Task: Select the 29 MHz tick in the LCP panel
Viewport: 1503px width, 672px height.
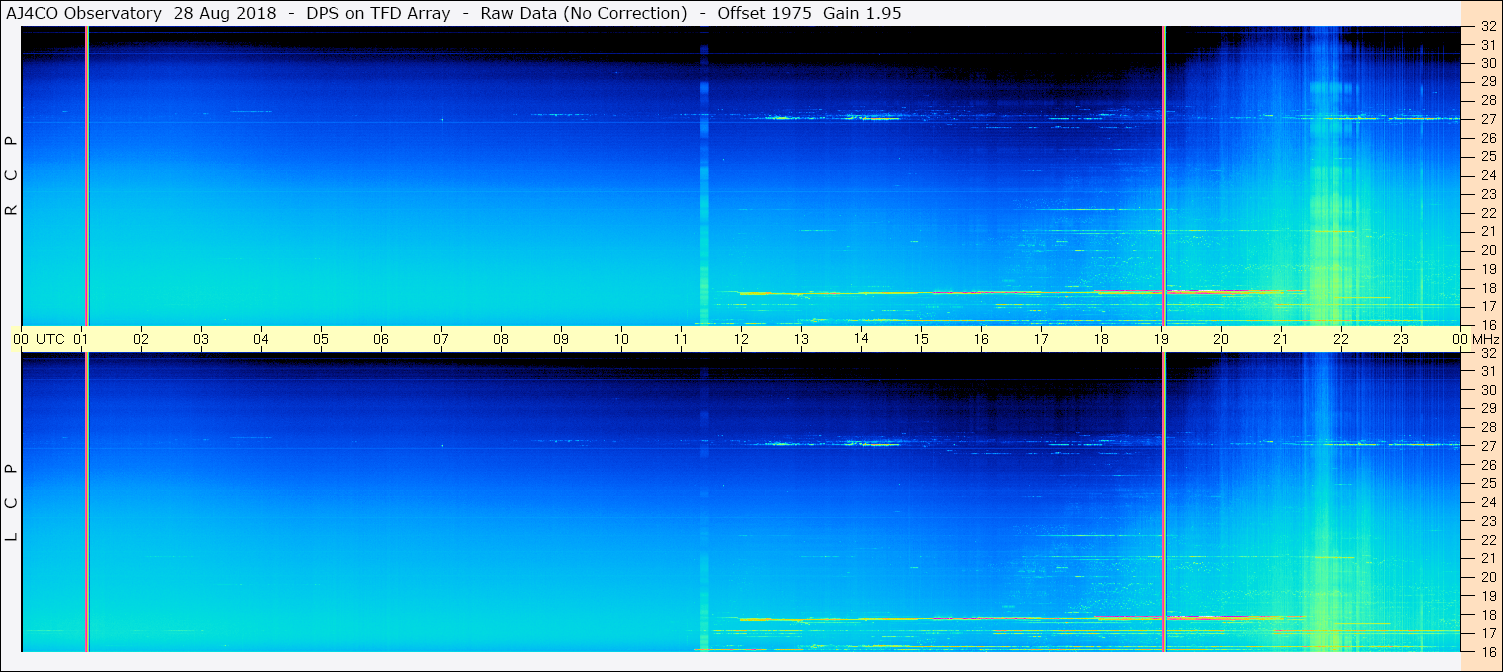Action: pyautogui.click(x=1488, y=409)
